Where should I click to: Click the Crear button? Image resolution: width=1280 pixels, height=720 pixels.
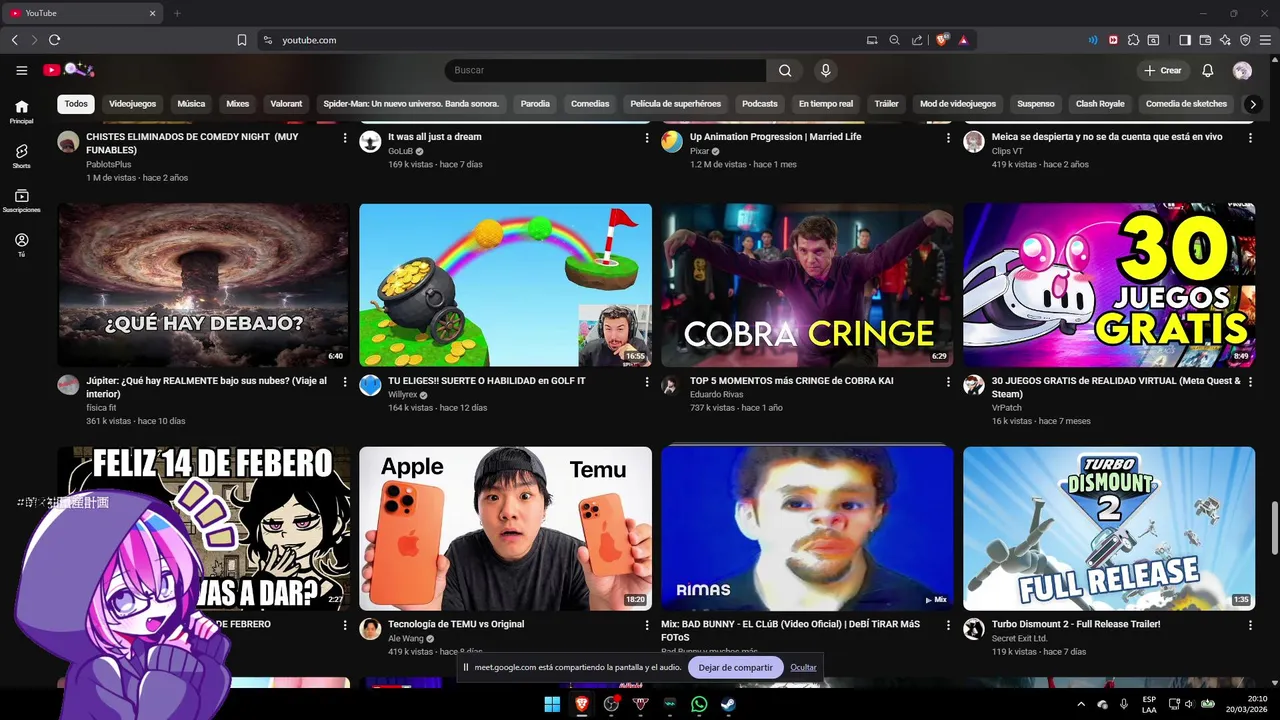pos(1163,70)
